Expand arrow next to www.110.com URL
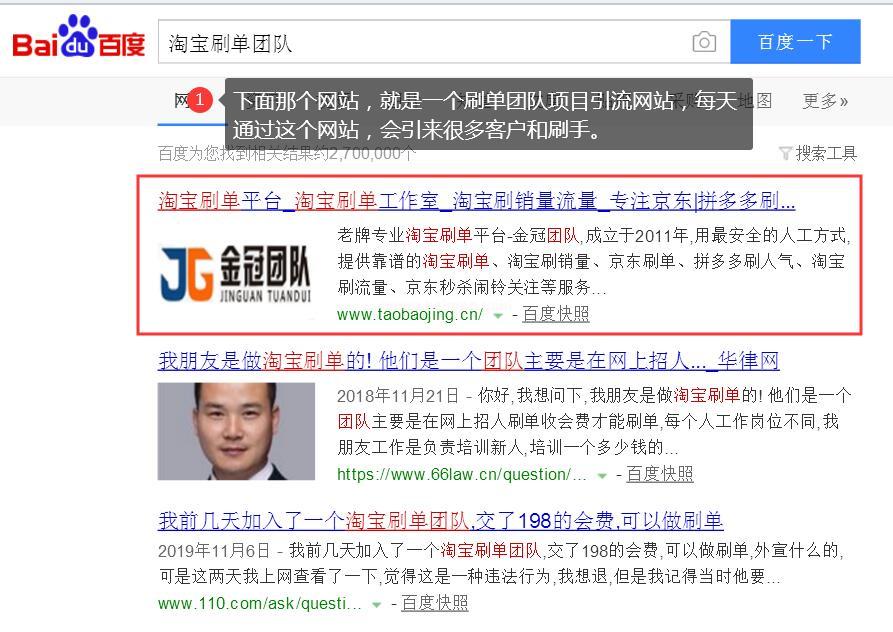Screen dimensions: 893x632 point(376,605)
